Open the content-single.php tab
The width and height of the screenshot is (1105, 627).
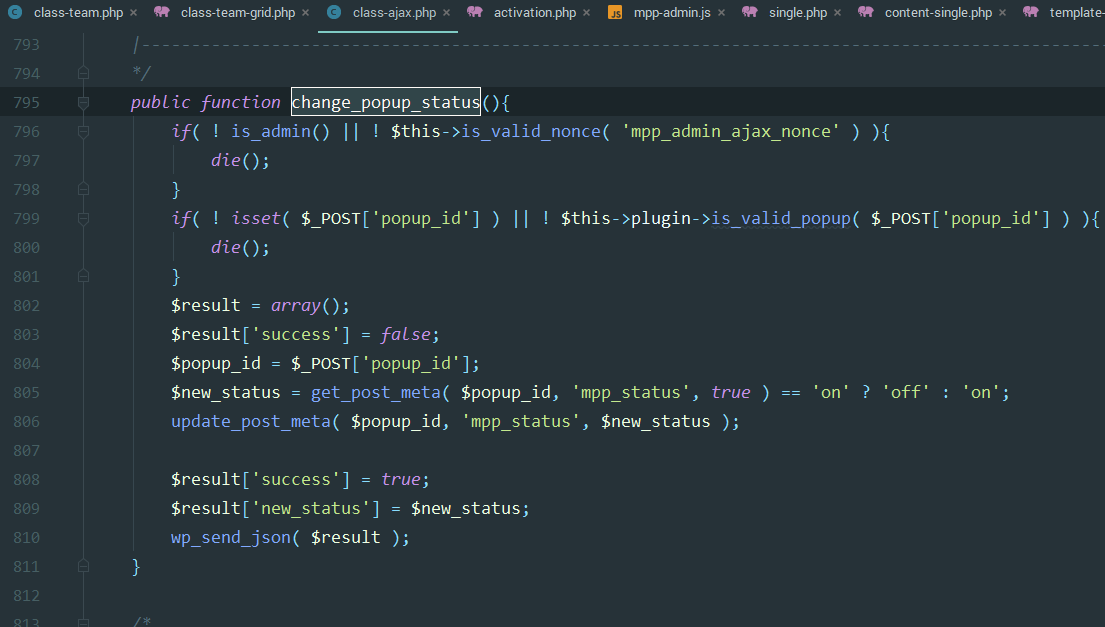938,13
